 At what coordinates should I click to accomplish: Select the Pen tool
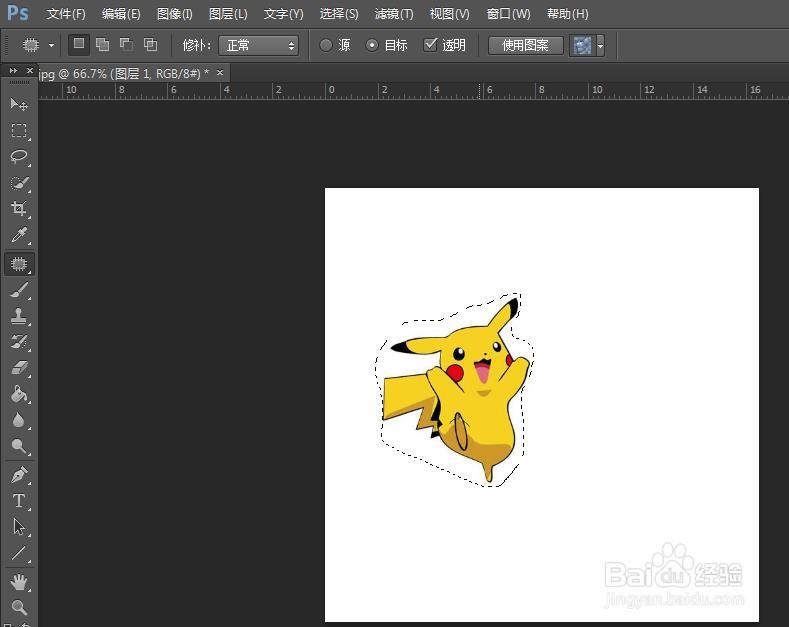point(19,474)
